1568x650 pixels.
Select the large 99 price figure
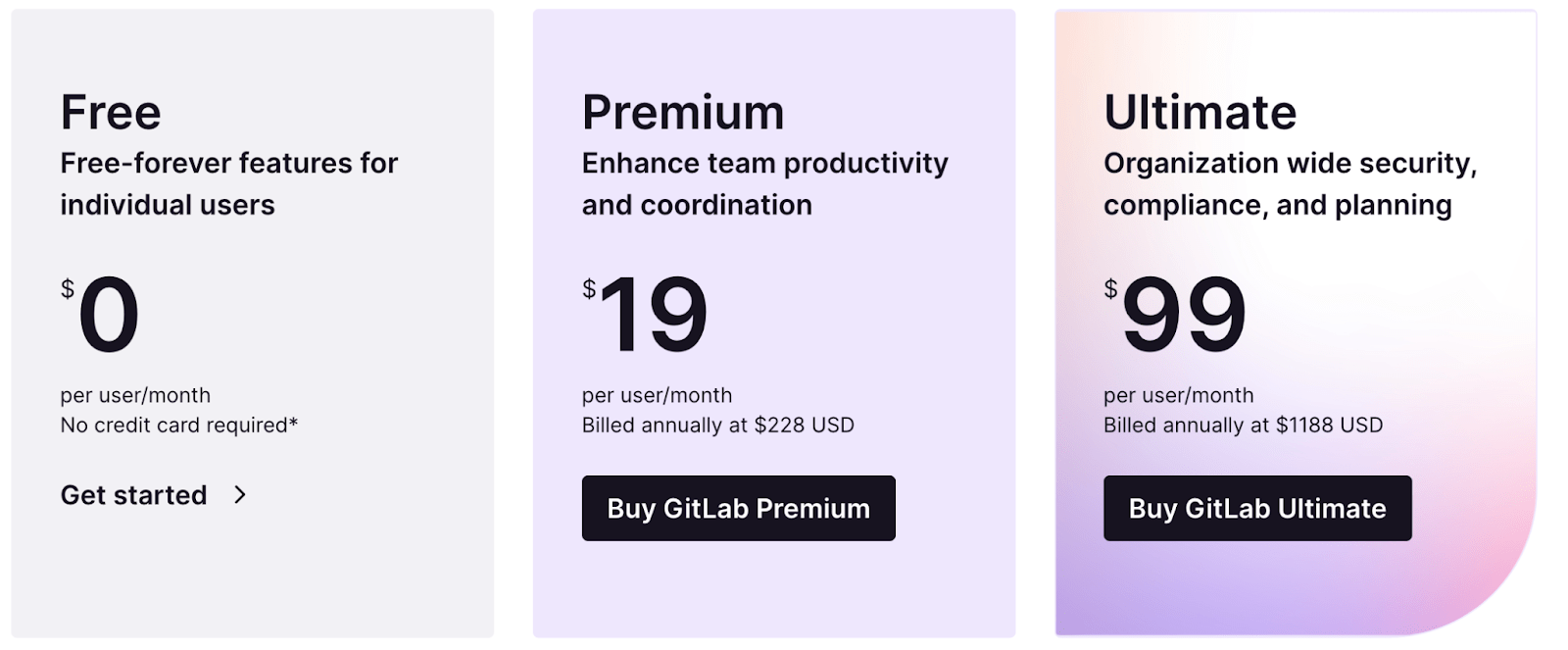pos(1184,315)
